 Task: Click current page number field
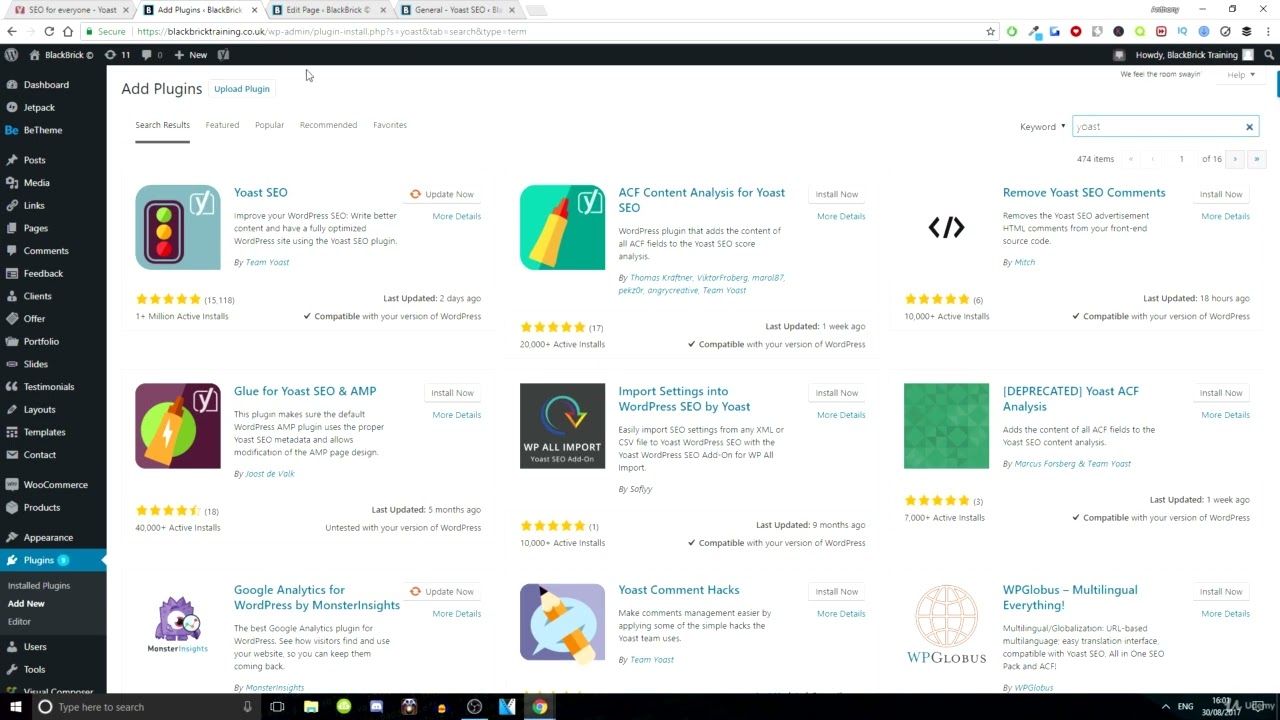1181,159
